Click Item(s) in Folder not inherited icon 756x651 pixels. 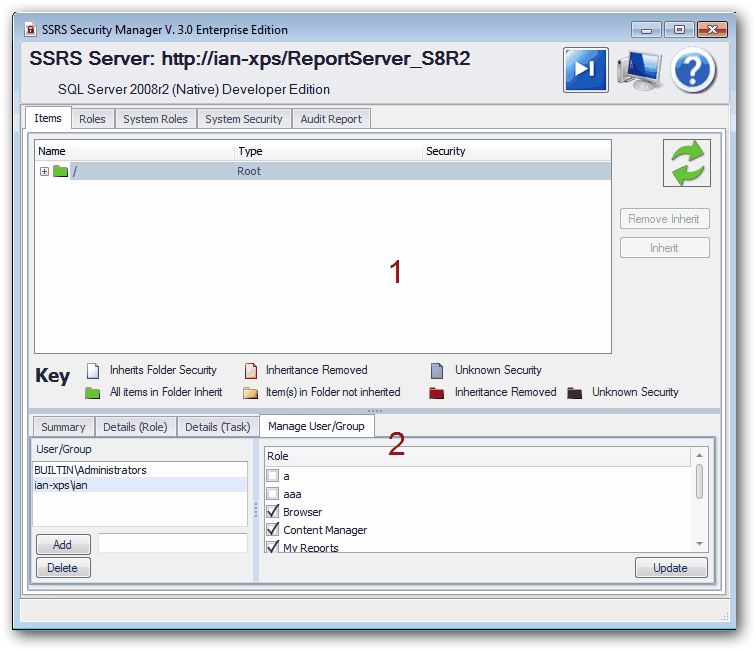pos(250,393)
